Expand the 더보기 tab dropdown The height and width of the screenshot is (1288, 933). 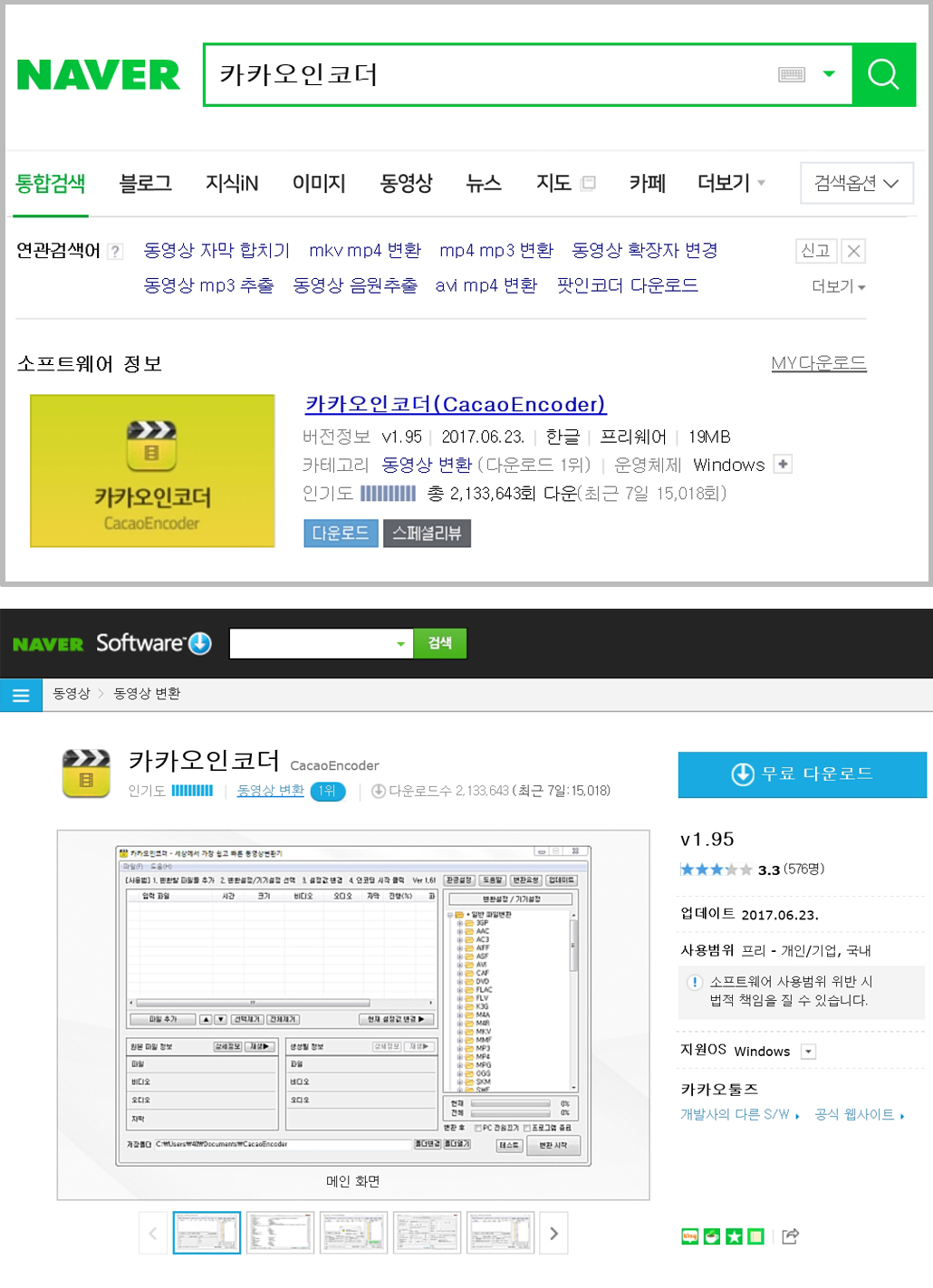[x=731, y=184]
